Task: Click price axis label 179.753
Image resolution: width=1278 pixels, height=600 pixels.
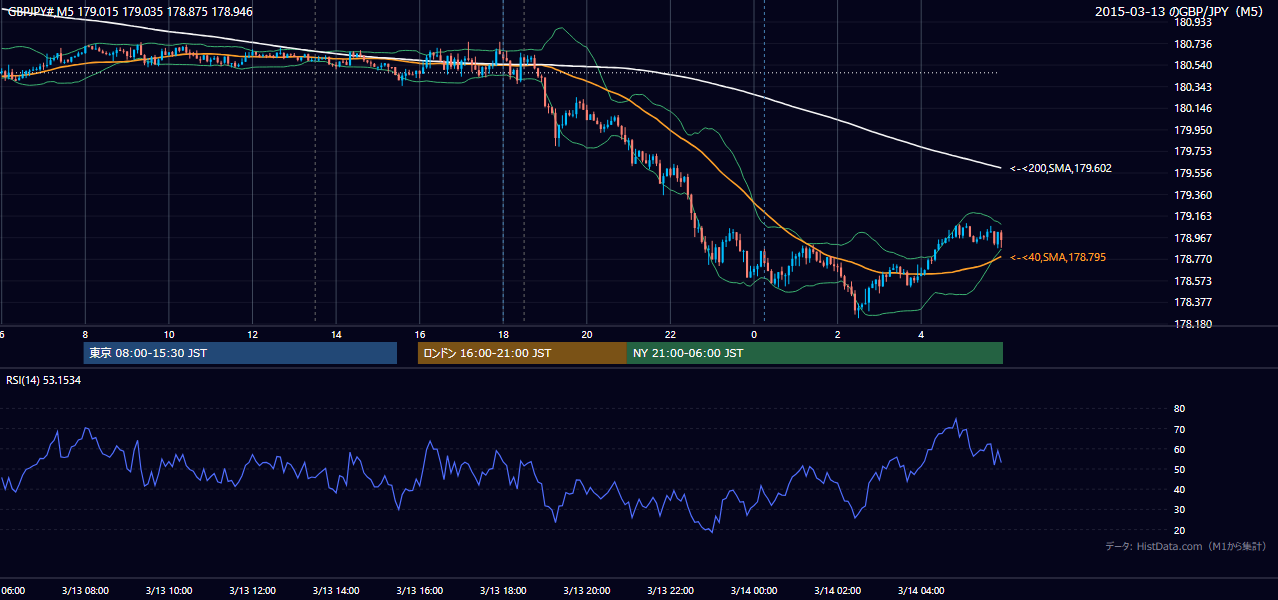Action: [x=1193, y=151]
